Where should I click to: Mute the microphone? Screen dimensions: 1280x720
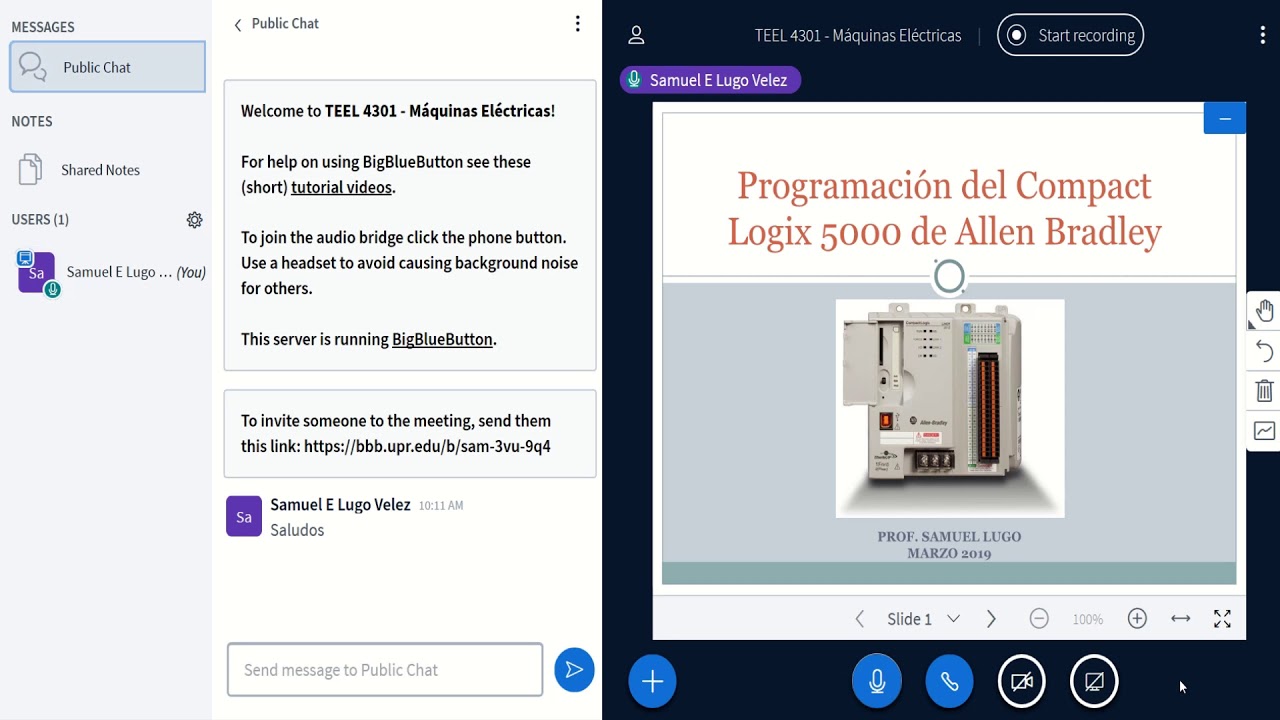tap(877, 682)
